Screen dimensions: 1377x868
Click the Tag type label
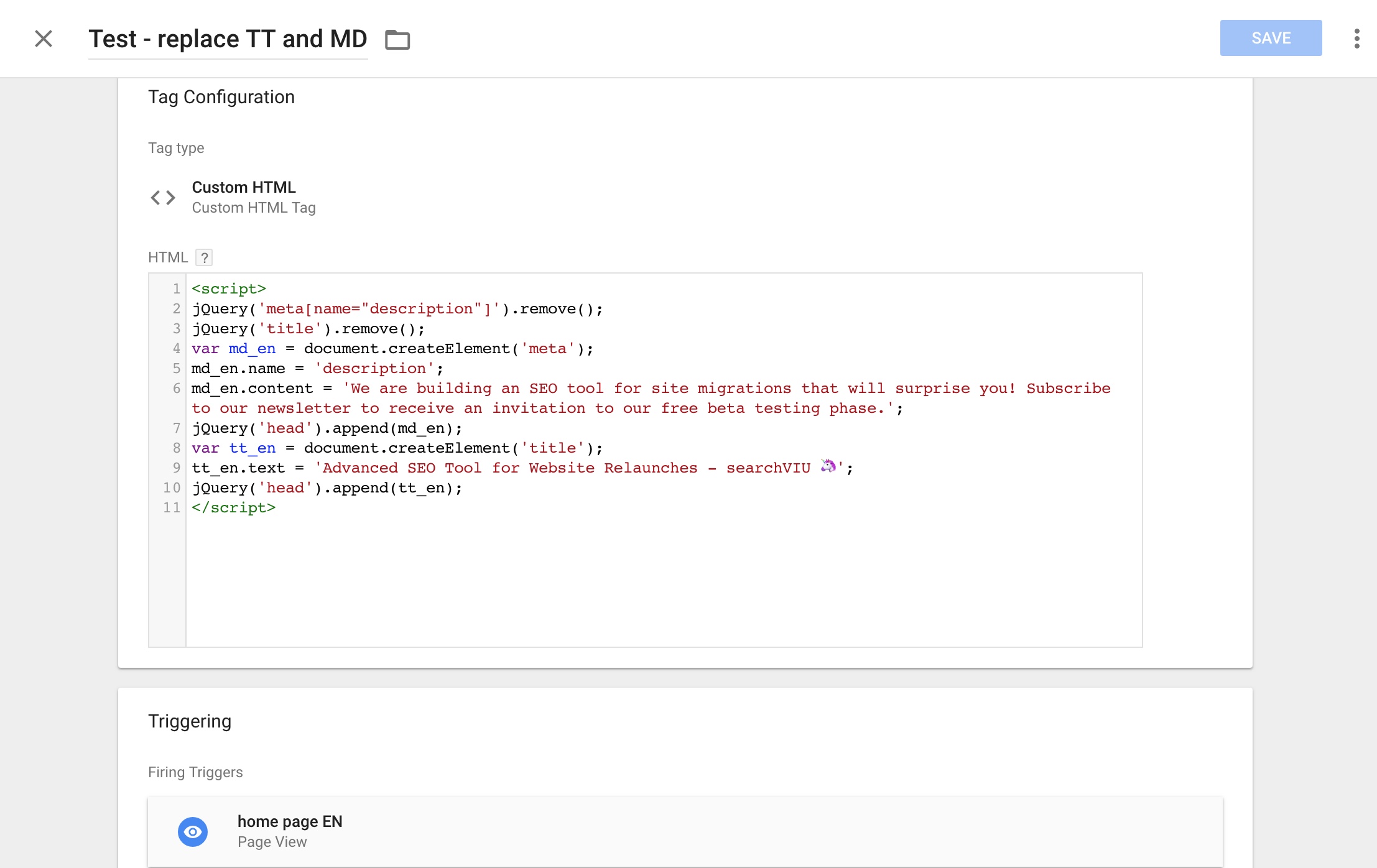[x=176, y=147]
